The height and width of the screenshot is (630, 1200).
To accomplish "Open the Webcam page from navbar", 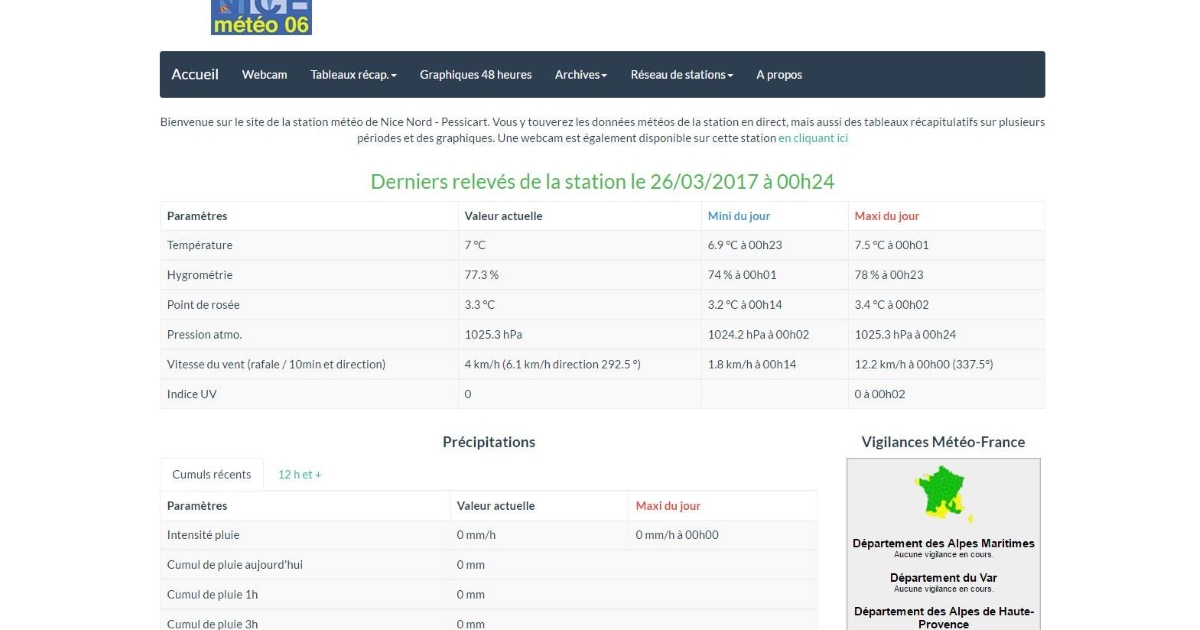I will point(264,75).
